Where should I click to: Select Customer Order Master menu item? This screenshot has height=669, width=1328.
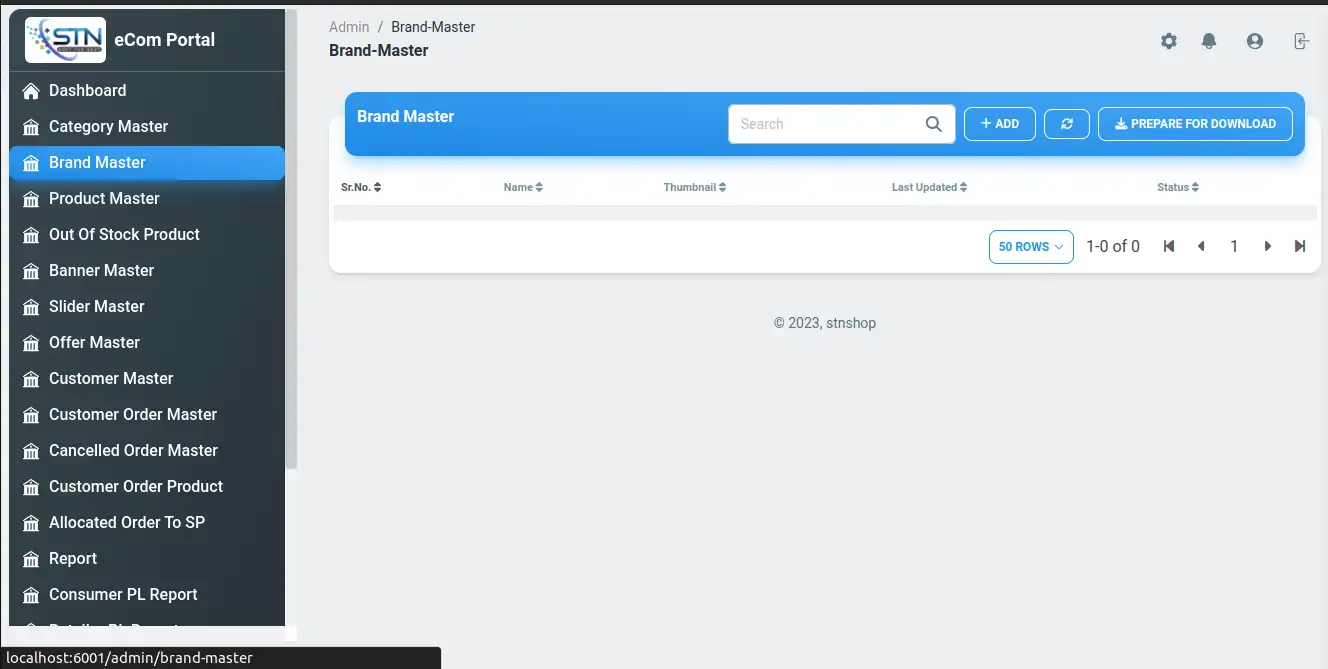point(132,414)
